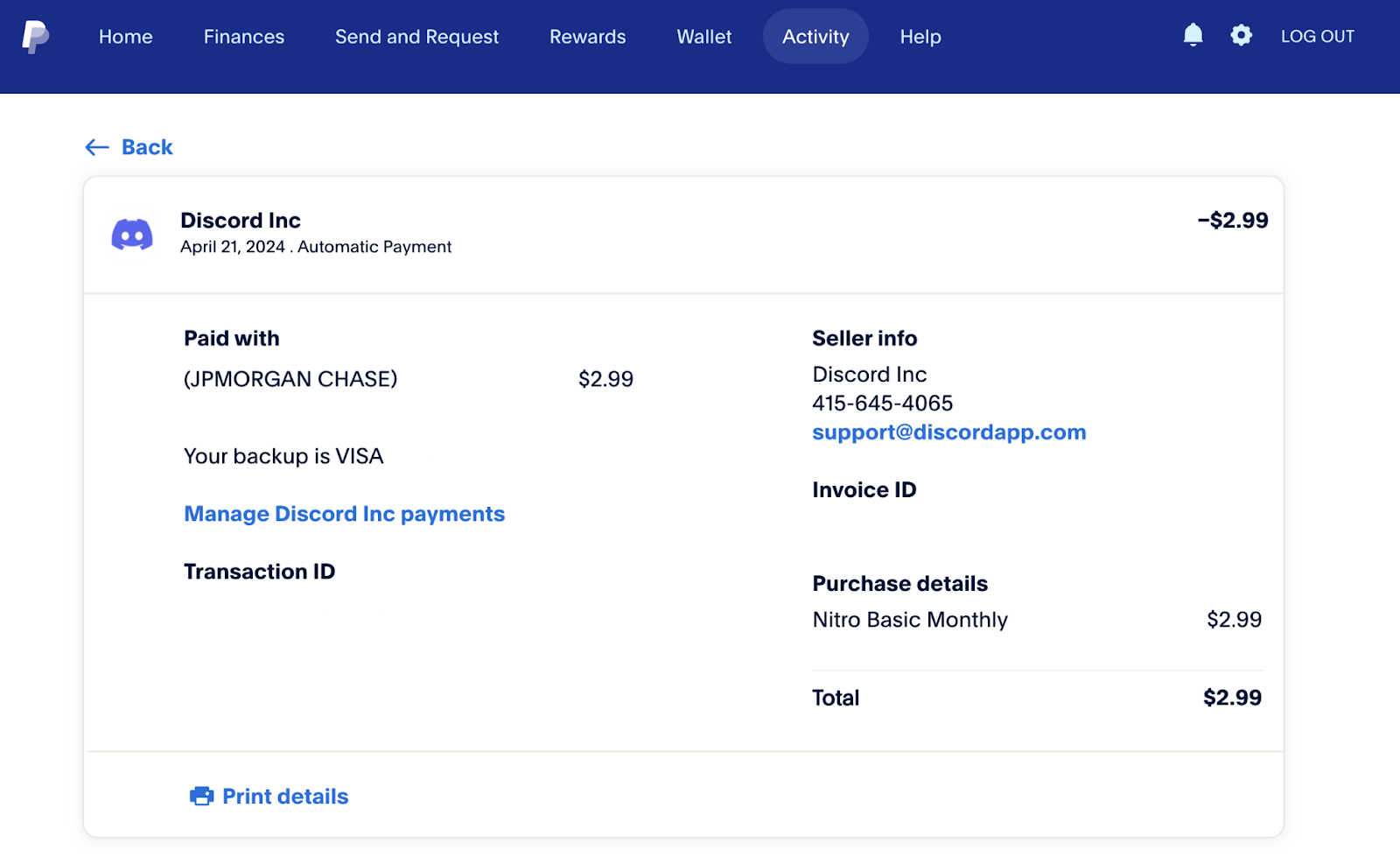Viewport: 1400px width, 857px height.
Task: Go to the Home tab
Action: 125,37
